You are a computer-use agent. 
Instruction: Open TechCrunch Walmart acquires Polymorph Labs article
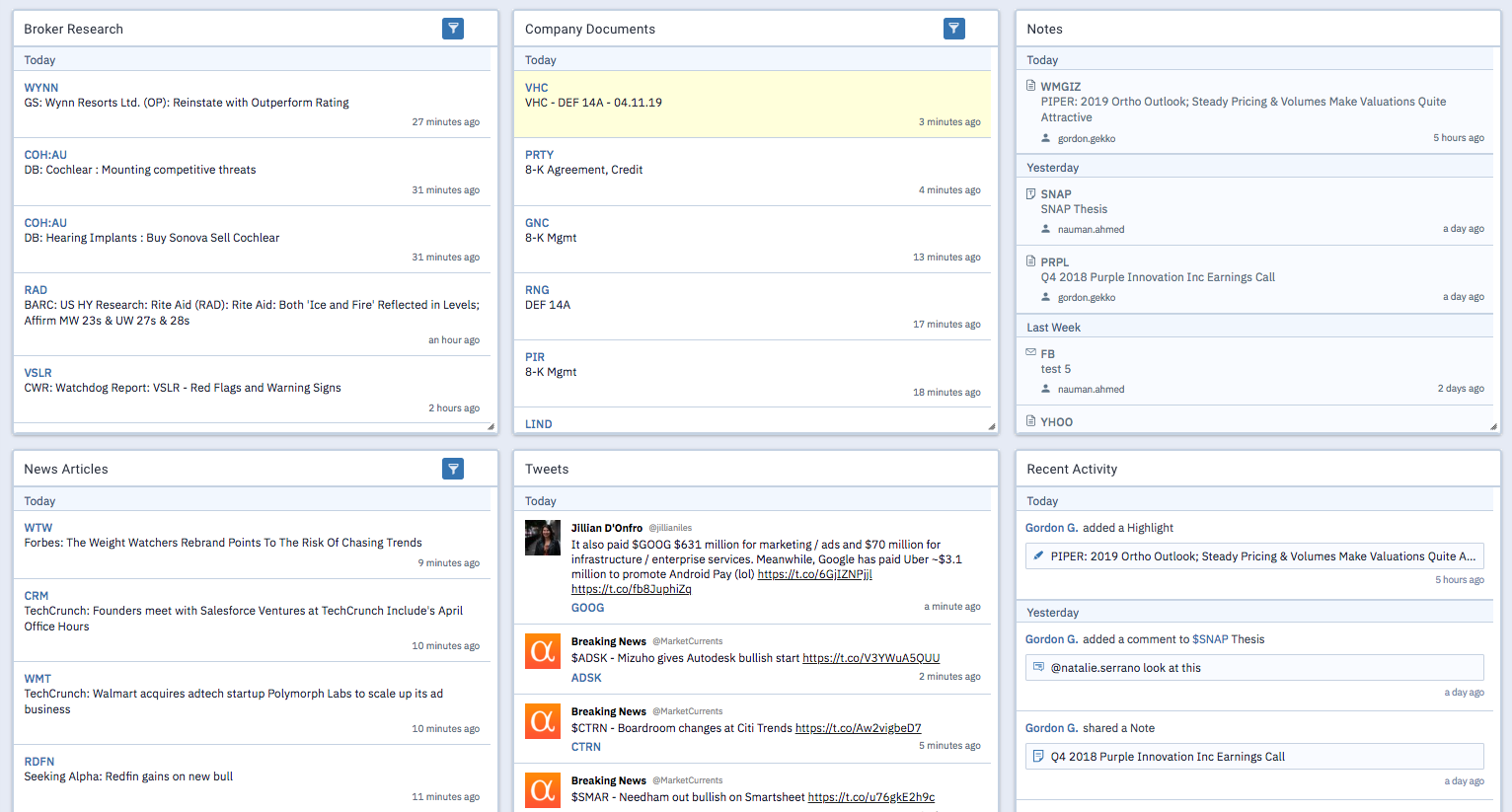(234, 701)
